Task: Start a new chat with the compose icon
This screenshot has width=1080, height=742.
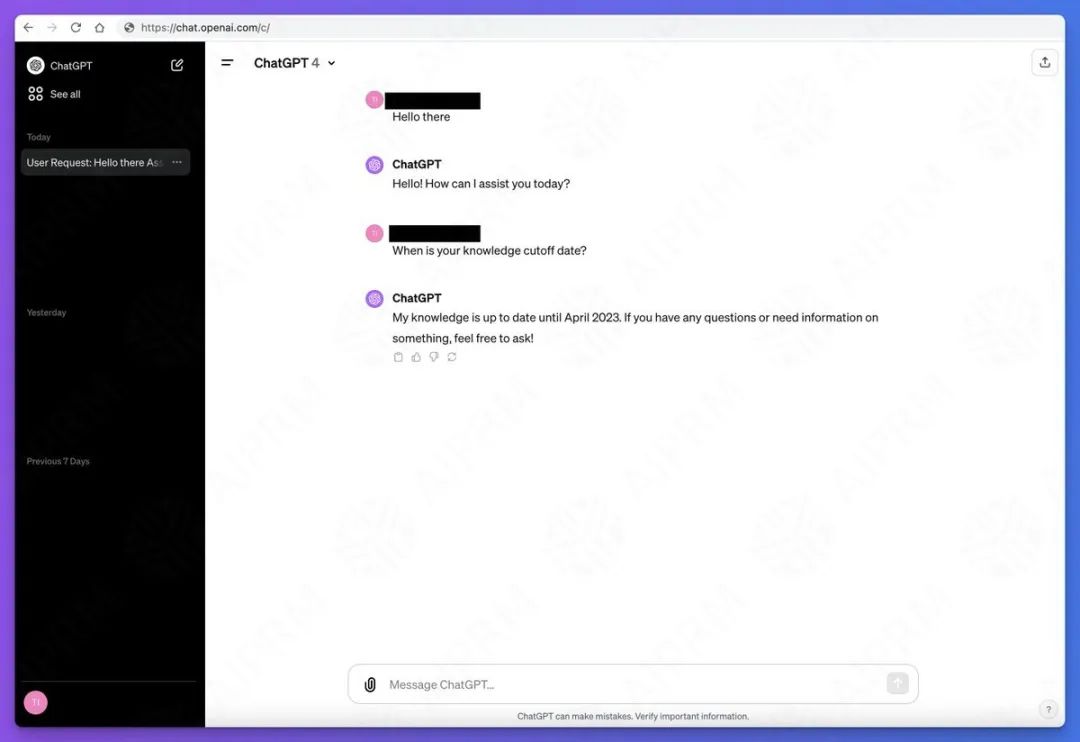Action: (177, 65)
